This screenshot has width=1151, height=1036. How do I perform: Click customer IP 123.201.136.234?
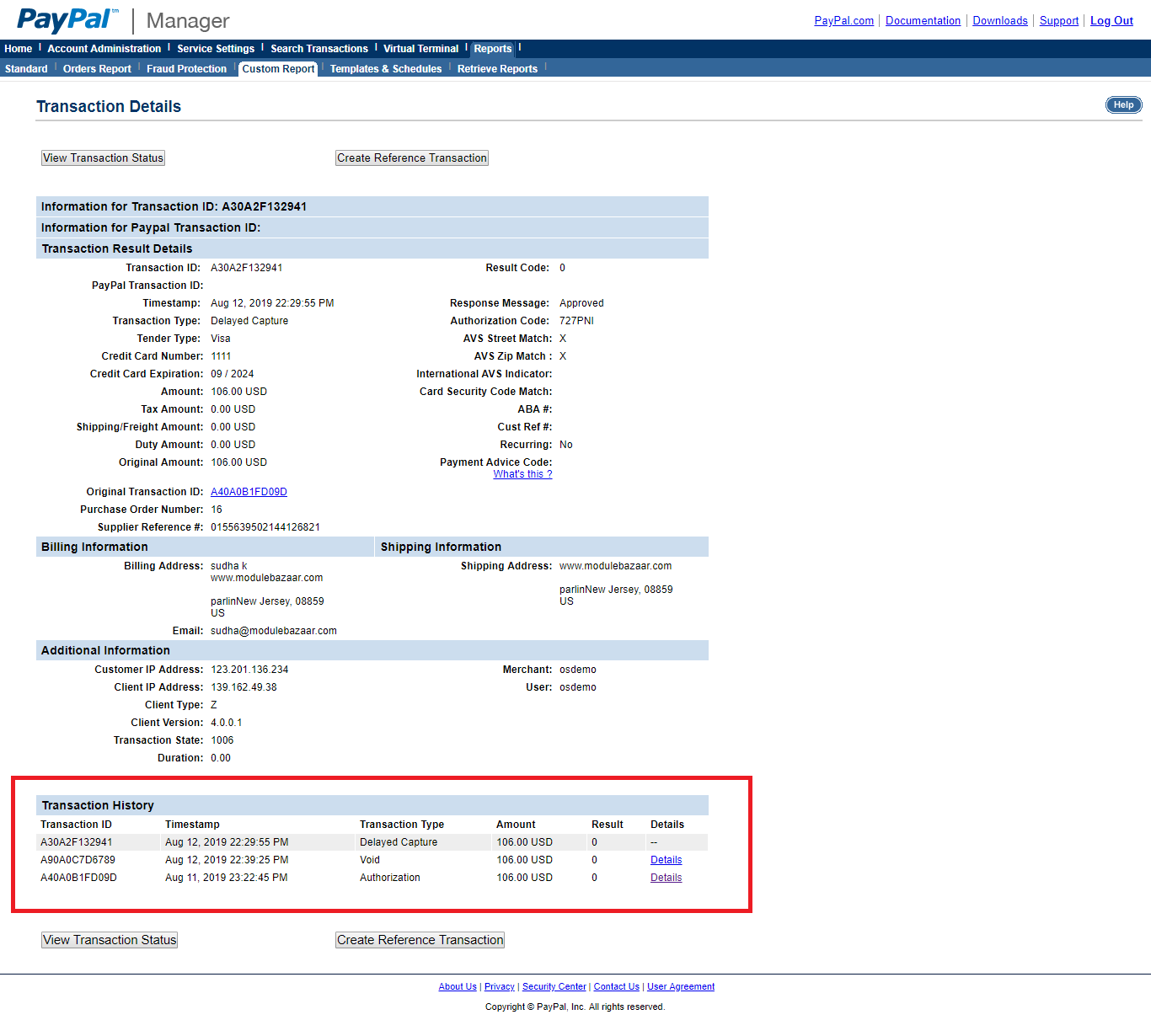click(249, 670)
